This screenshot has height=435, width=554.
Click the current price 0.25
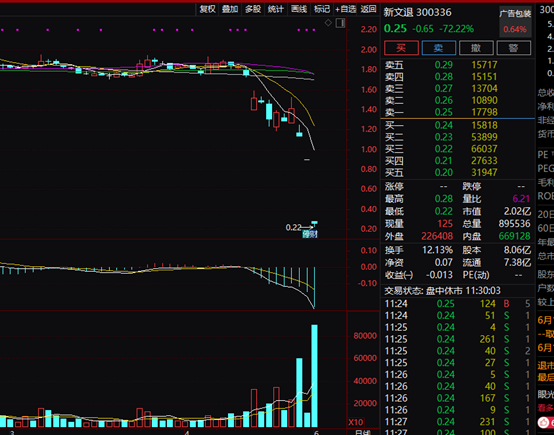coord(395,29)
